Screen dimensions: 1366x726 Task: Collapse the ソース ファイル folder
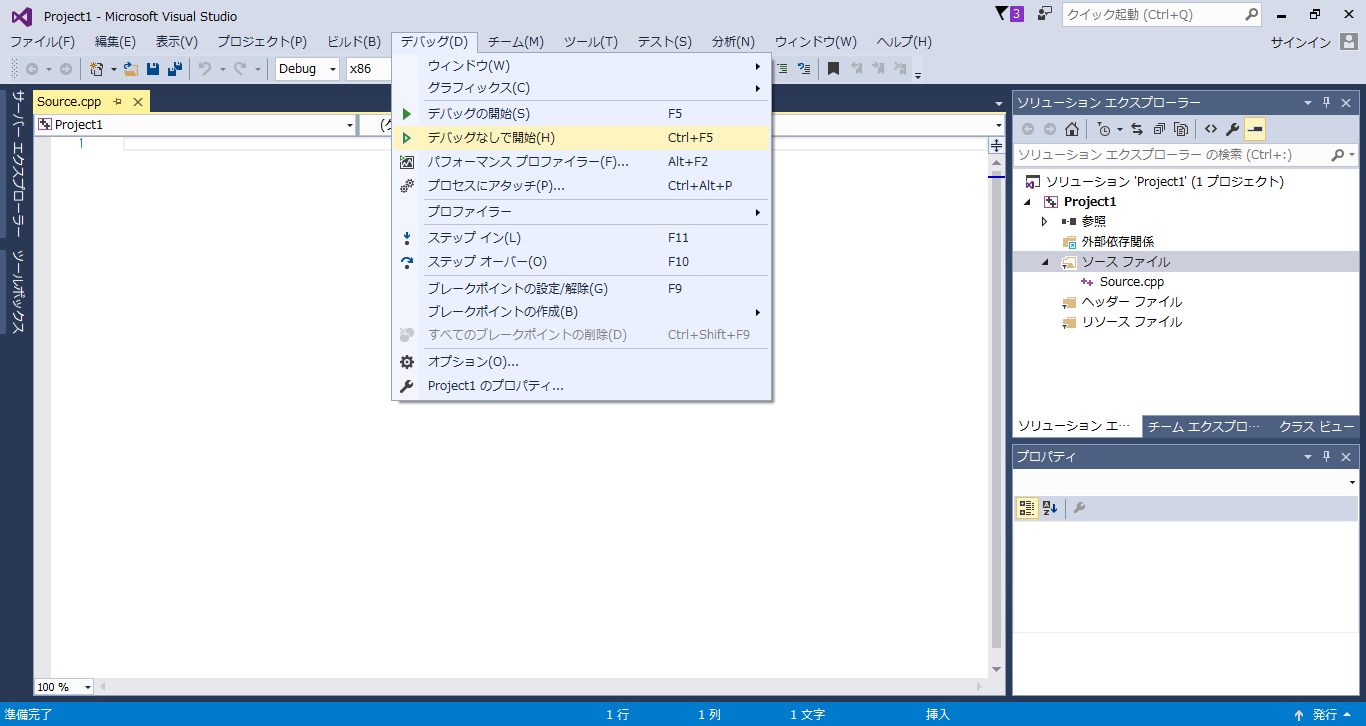pos(1043,261)
